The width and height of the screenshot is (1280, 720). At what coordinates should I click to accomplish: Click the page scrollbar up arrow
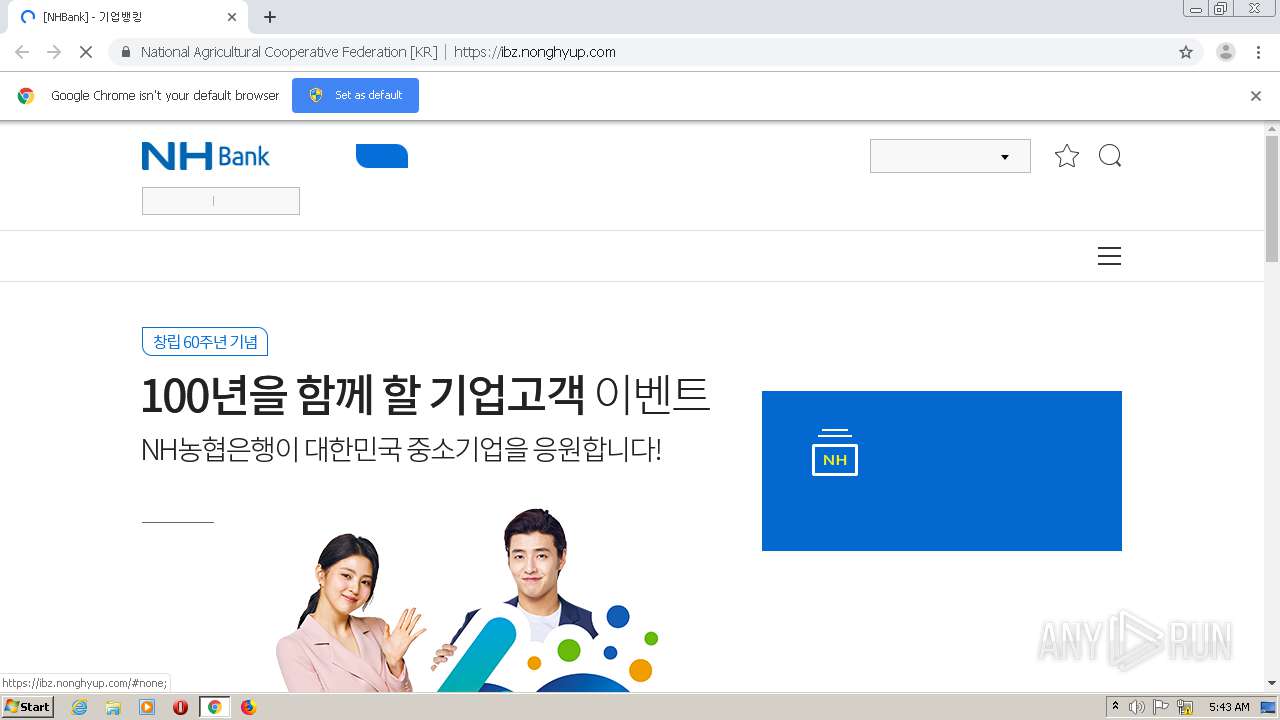coord(1272,129)
